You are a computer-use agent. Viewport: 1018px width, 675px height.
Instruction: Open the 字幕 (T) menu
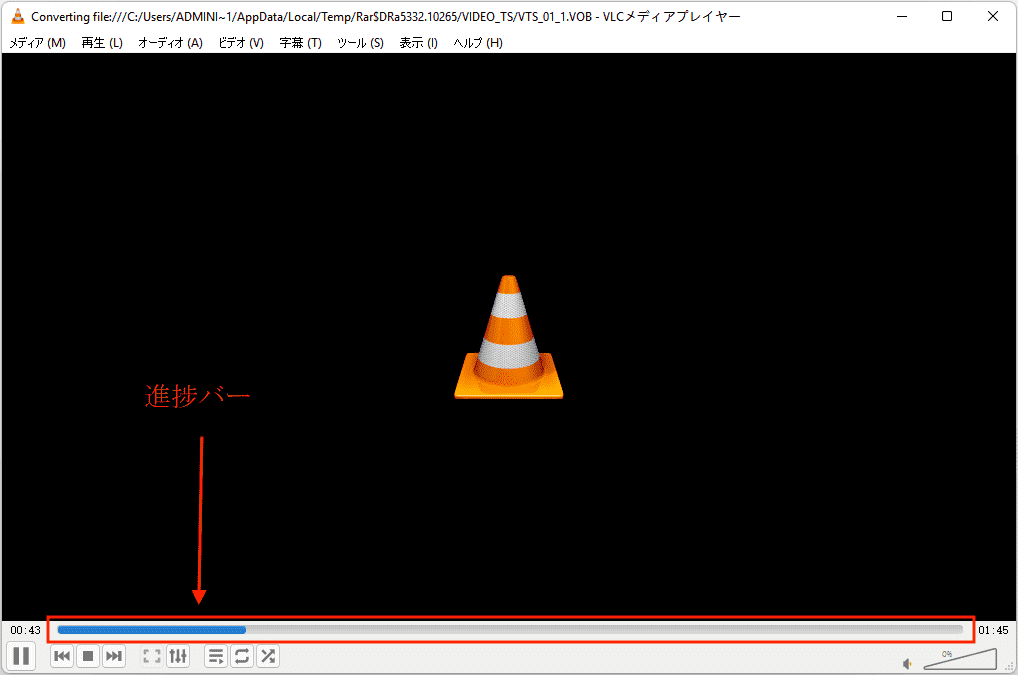pos(301,43)
